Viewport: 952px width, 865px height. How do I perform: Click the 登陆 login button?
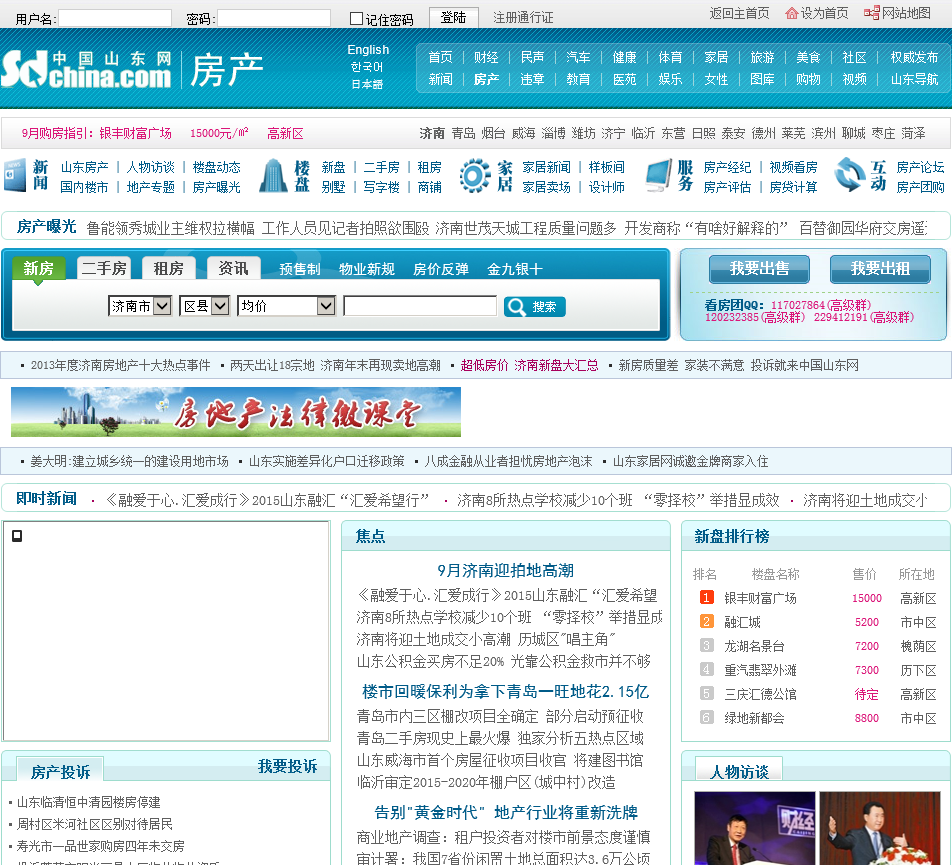tap(454, 18)
